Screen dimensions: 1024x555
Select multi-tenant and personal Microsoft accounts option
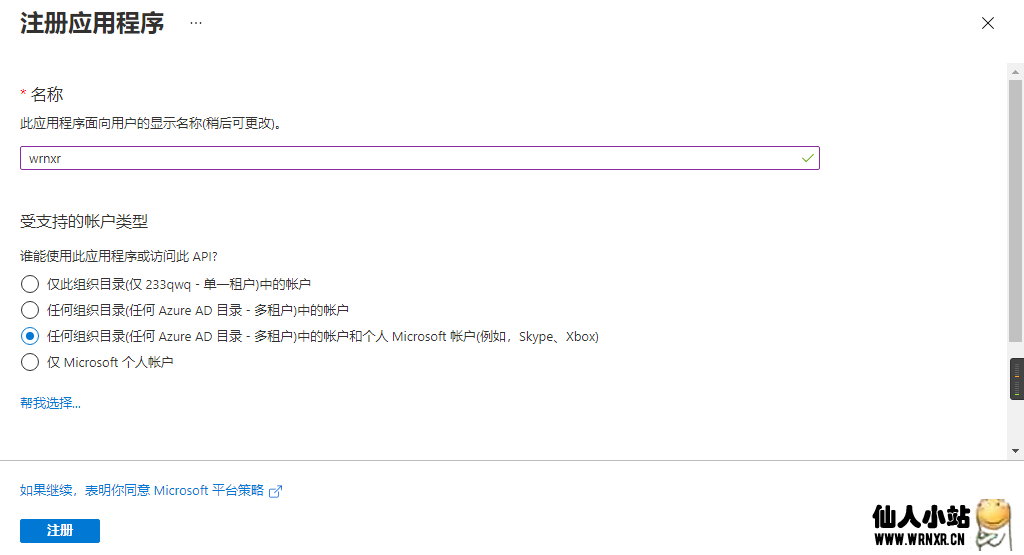pos(29,336)
